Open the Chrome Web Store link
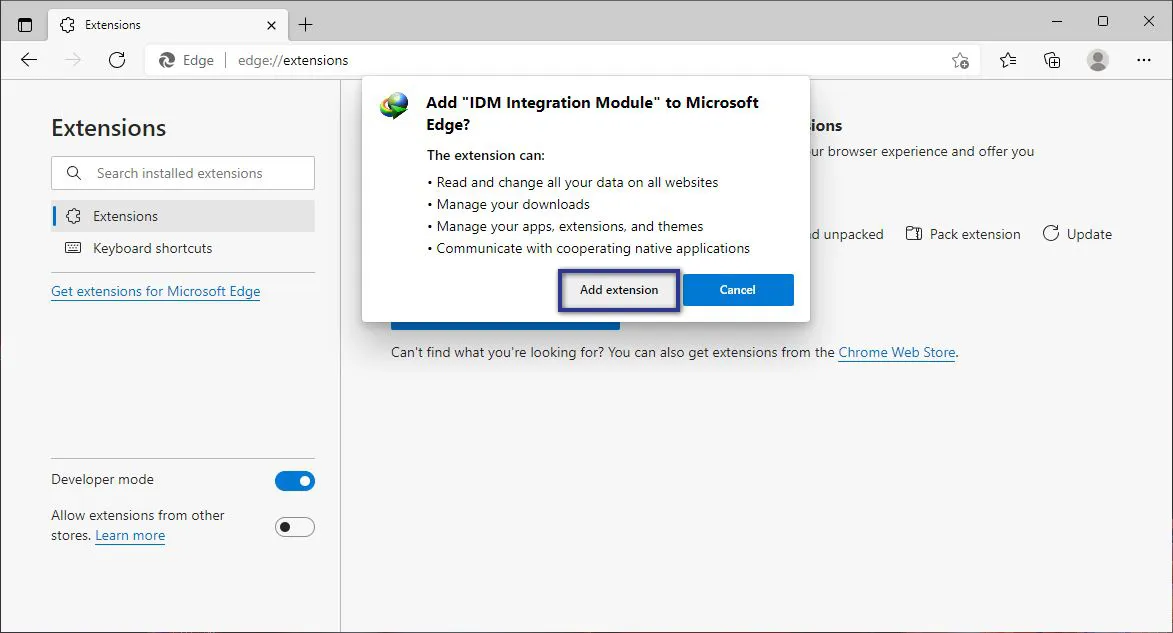This screenshot has height=633, width=1173. (896, 352)
